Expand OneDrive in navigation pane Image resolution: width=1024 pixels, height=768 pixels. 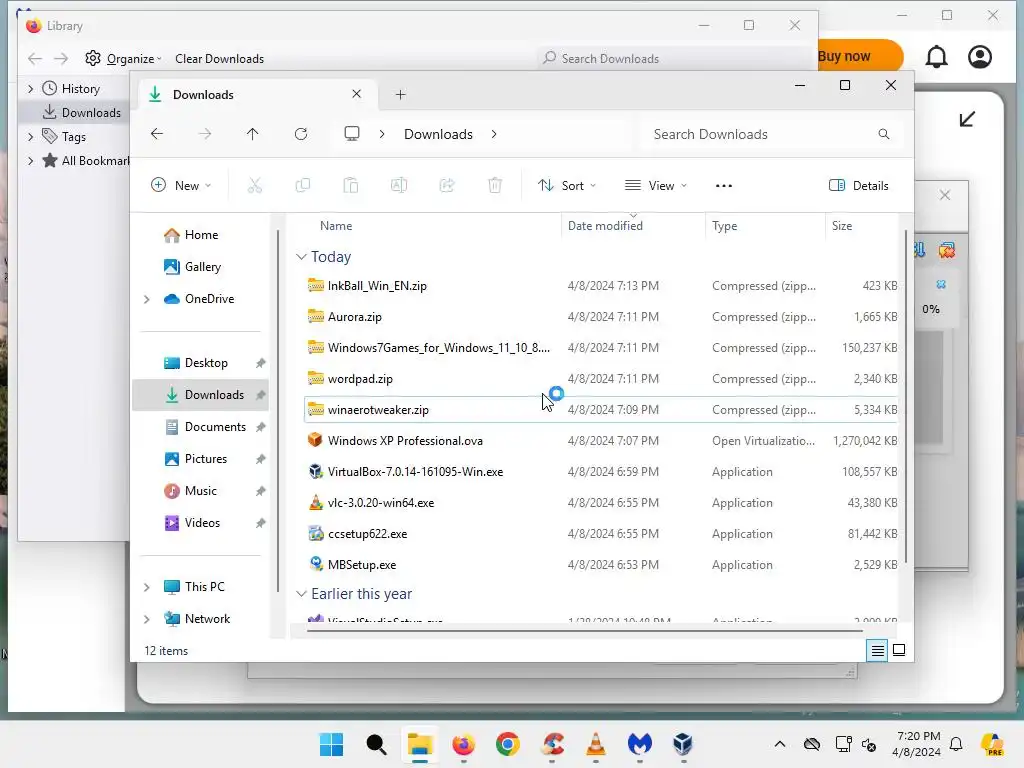147,299
